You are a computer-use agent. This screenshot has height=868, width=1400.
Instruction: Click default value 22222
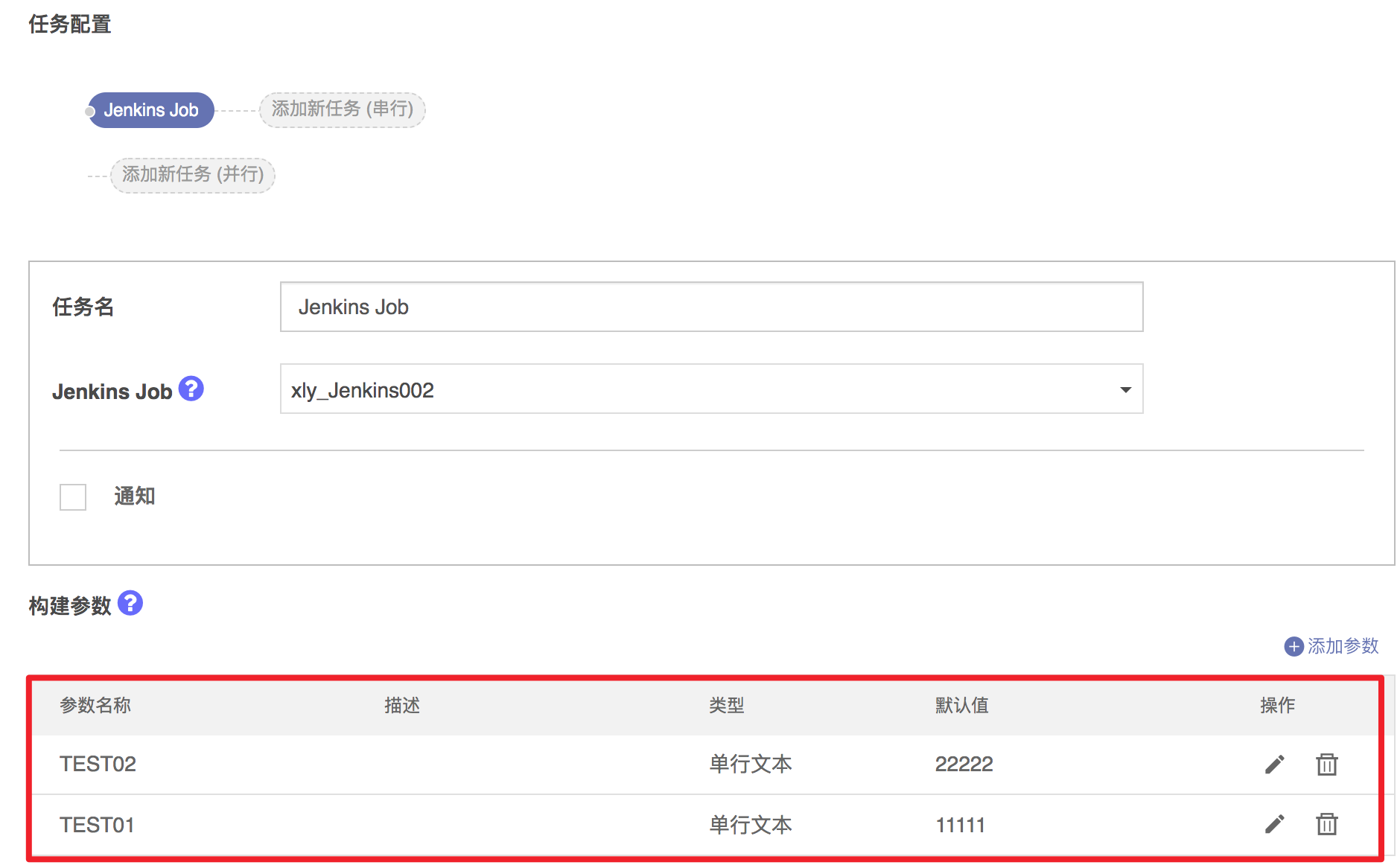pos(964,764)
